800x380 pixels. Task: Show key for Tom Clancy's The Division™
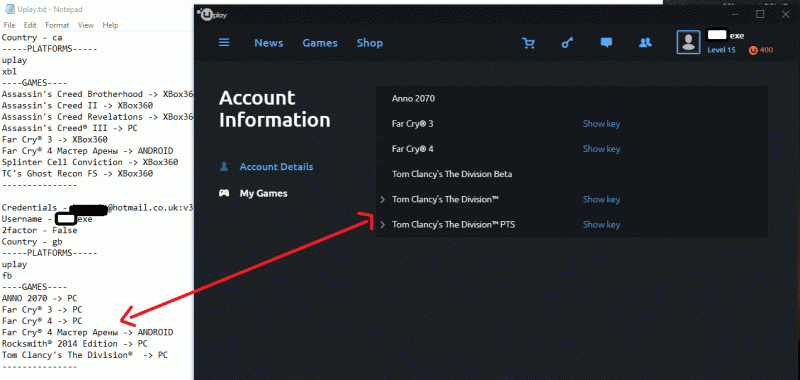click(602, 199)
